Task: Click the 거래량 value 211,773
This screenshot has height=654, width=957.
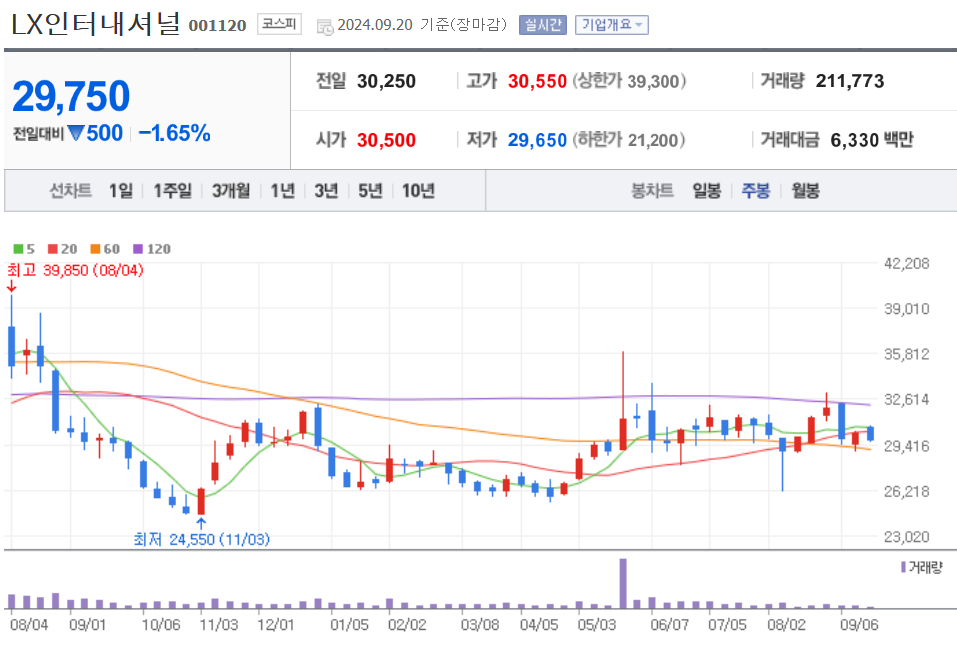Action: [x=850, y=81]
